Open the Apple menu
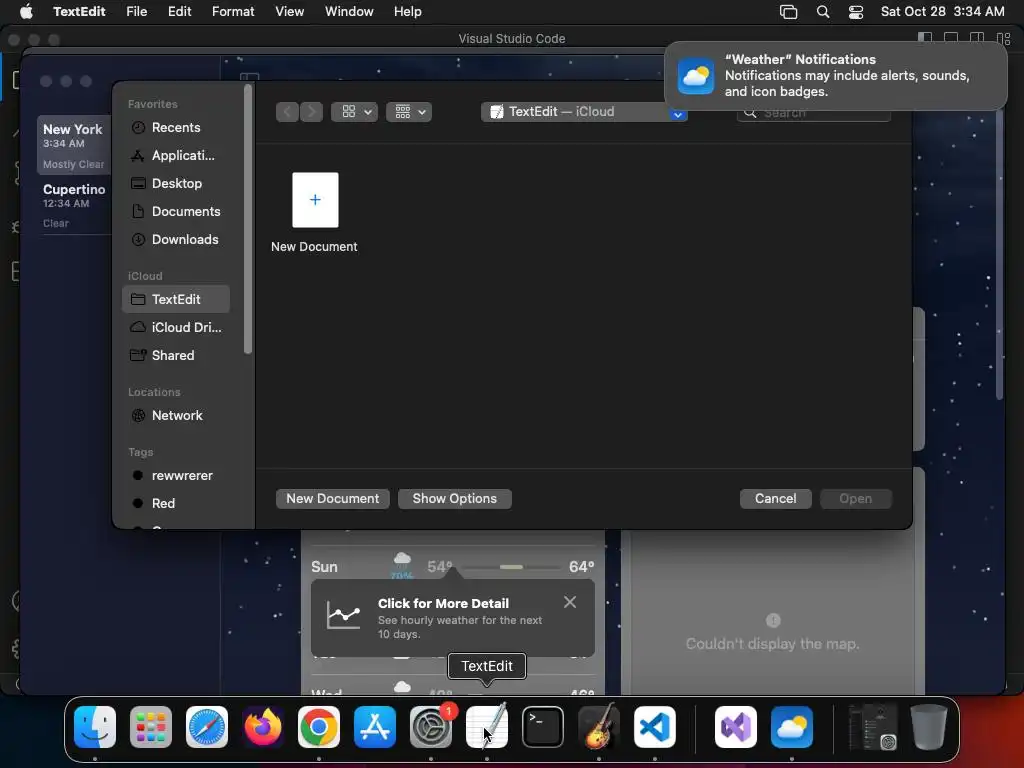 (x=26, y=12)
